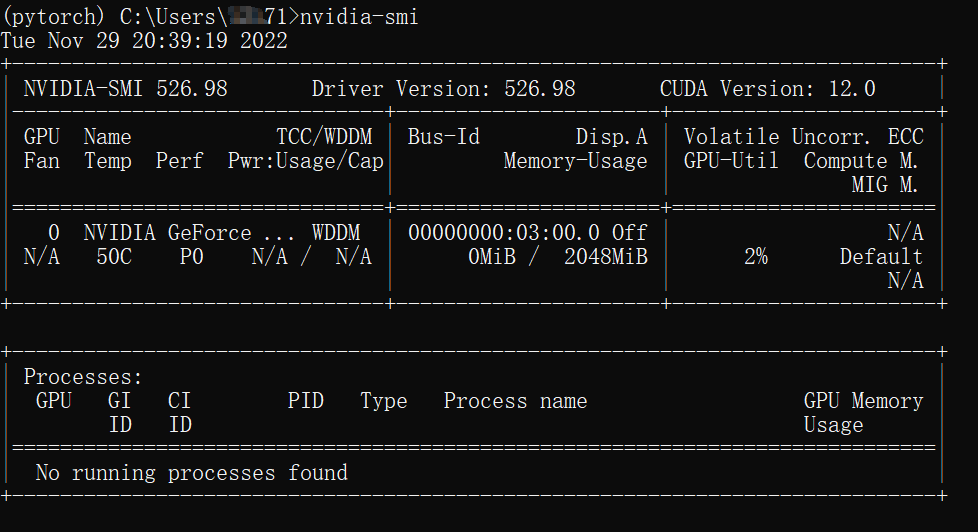Click the 'MIG M.' header text
This screenshot has height=532, width=978.
(x=884, y=185)
